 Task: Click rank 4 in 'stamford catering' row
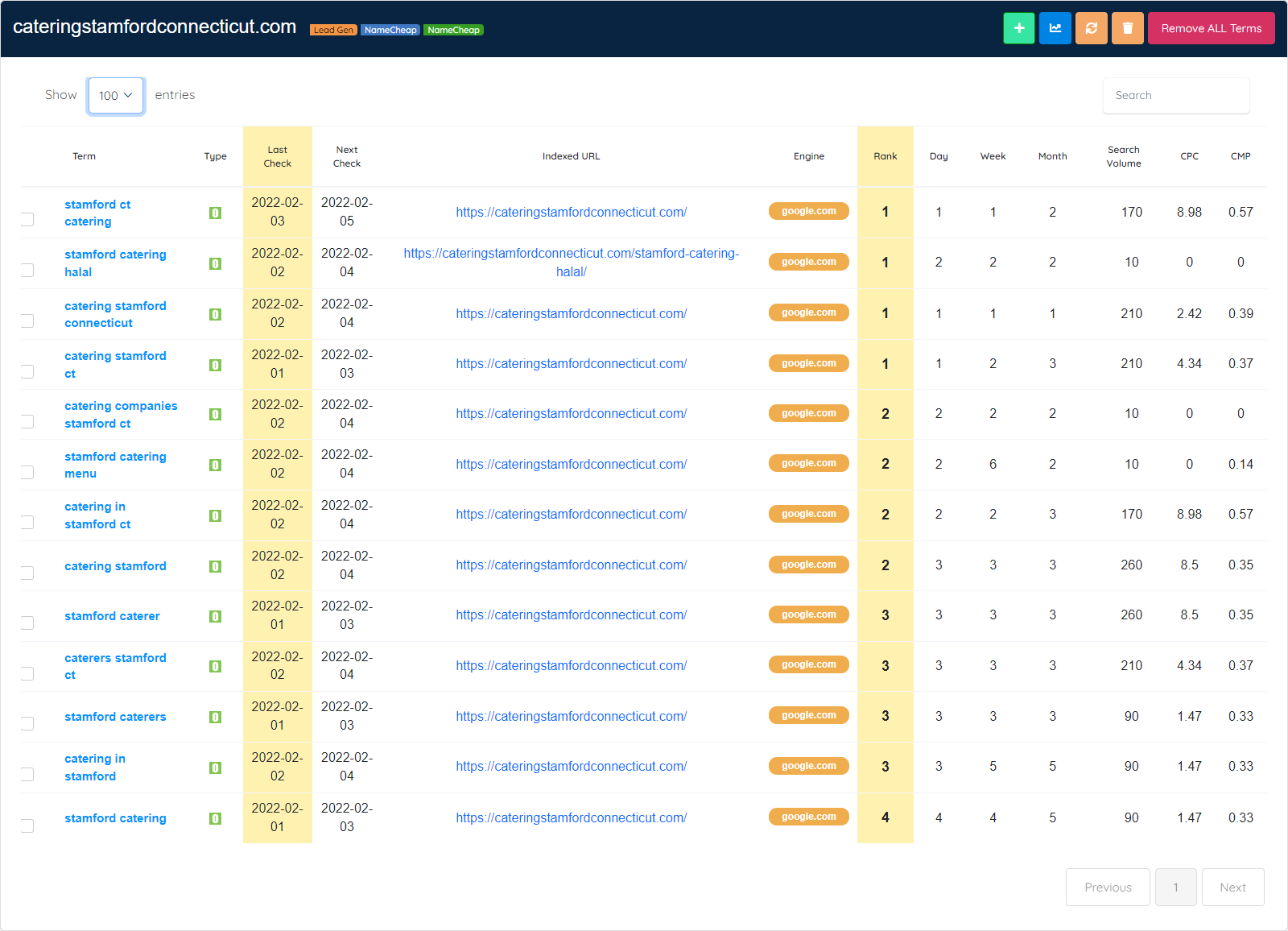tap(885, 817)
